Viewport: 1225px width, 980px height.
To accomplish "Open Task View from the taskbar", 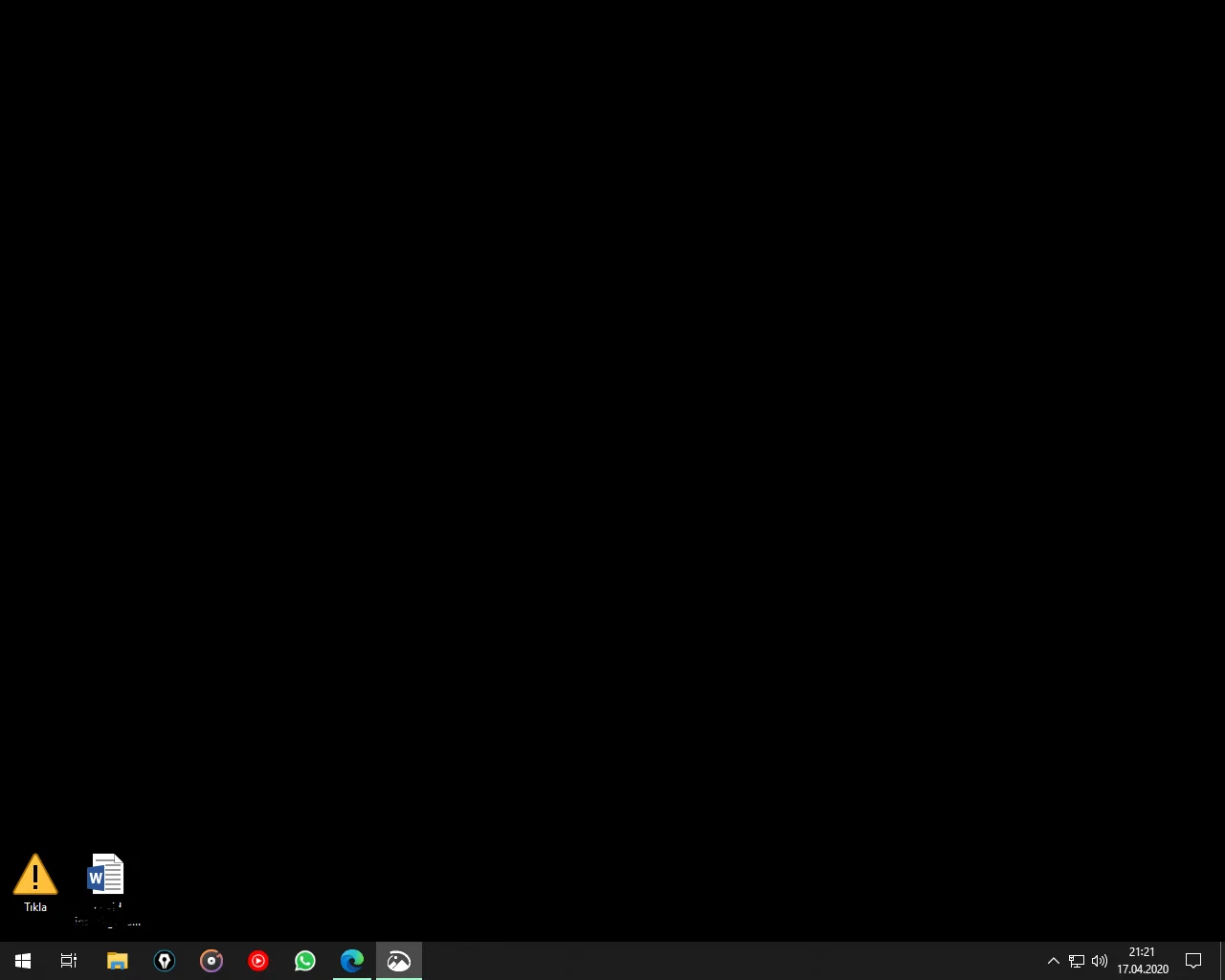I will (x=68, y=961).
